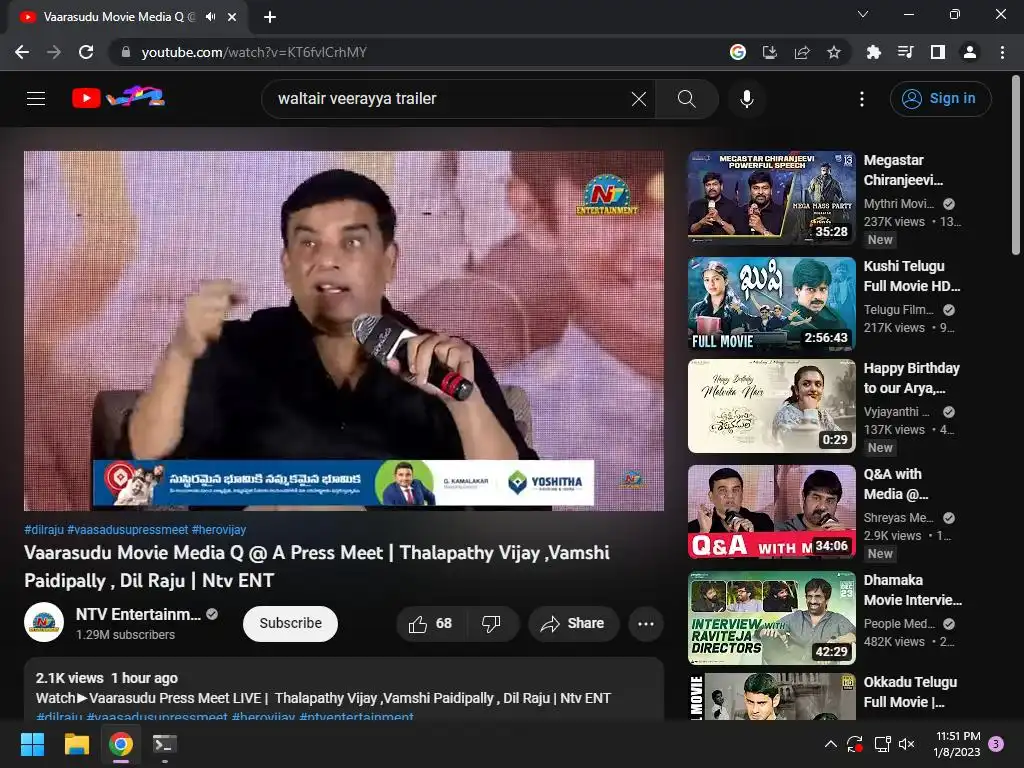Dislike the video with thumbs down
This screenshot has width=1024, height=768.
coord(492,624)
